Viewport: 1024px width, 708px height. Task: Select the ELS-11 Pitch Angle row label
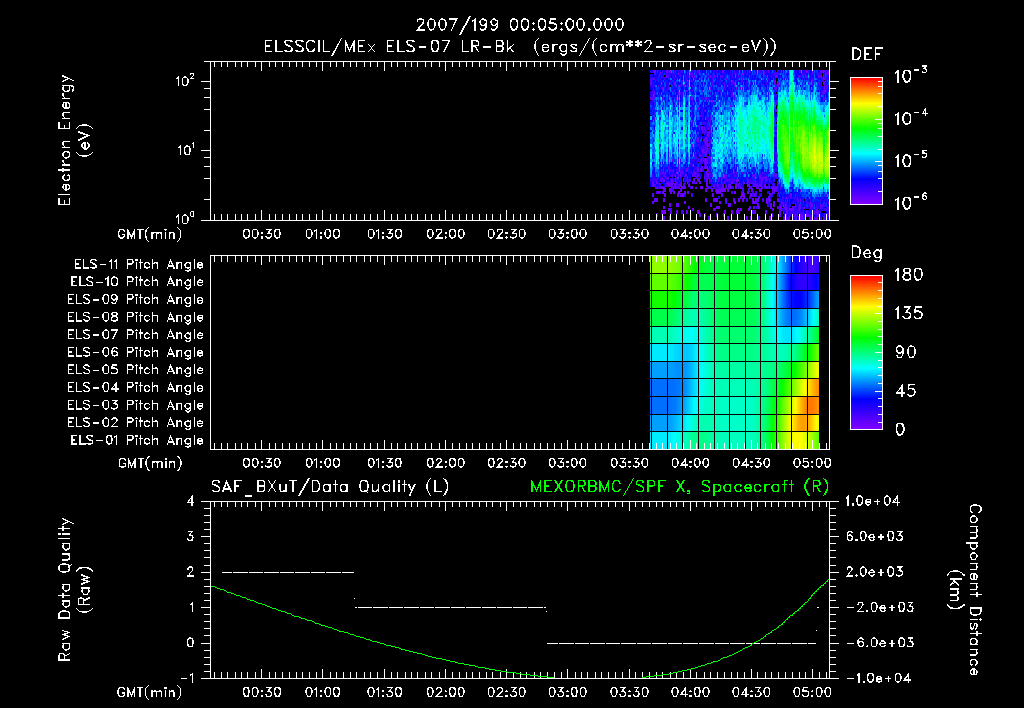pyautogui.click(x=138, y=265)
